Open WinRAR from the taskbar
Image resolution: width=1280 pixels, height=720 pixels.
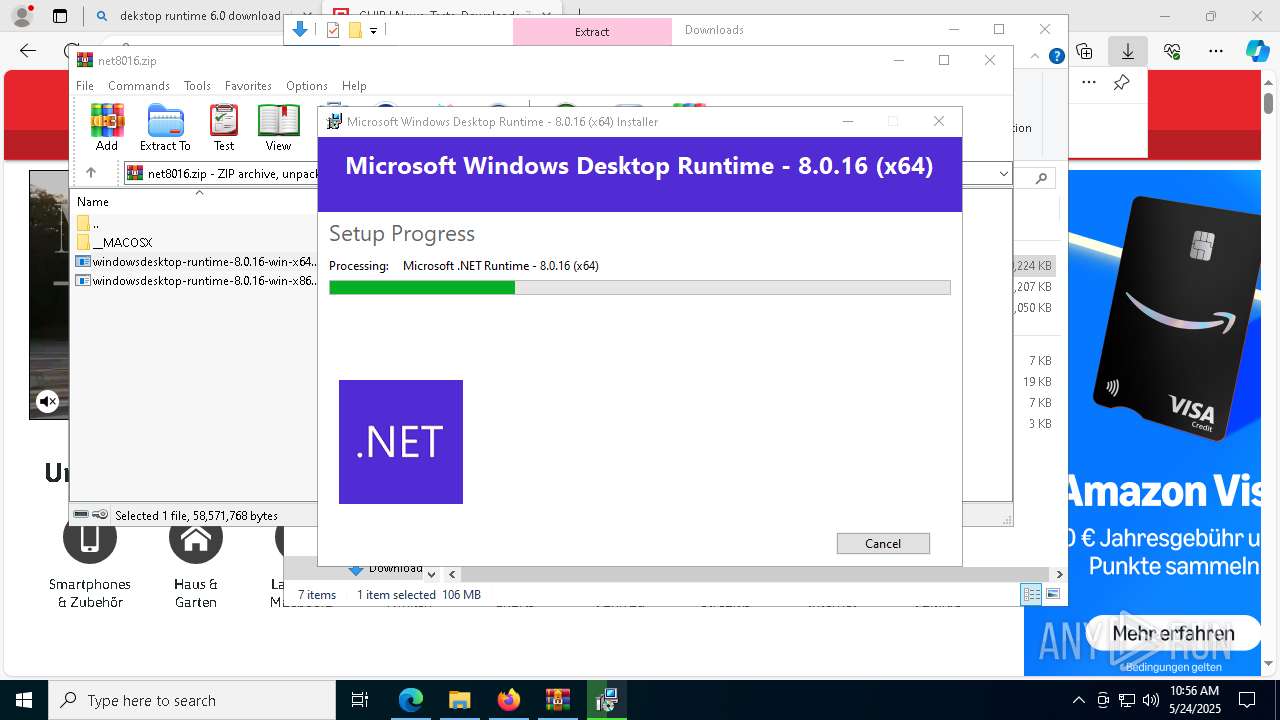[x=558, y=700]
